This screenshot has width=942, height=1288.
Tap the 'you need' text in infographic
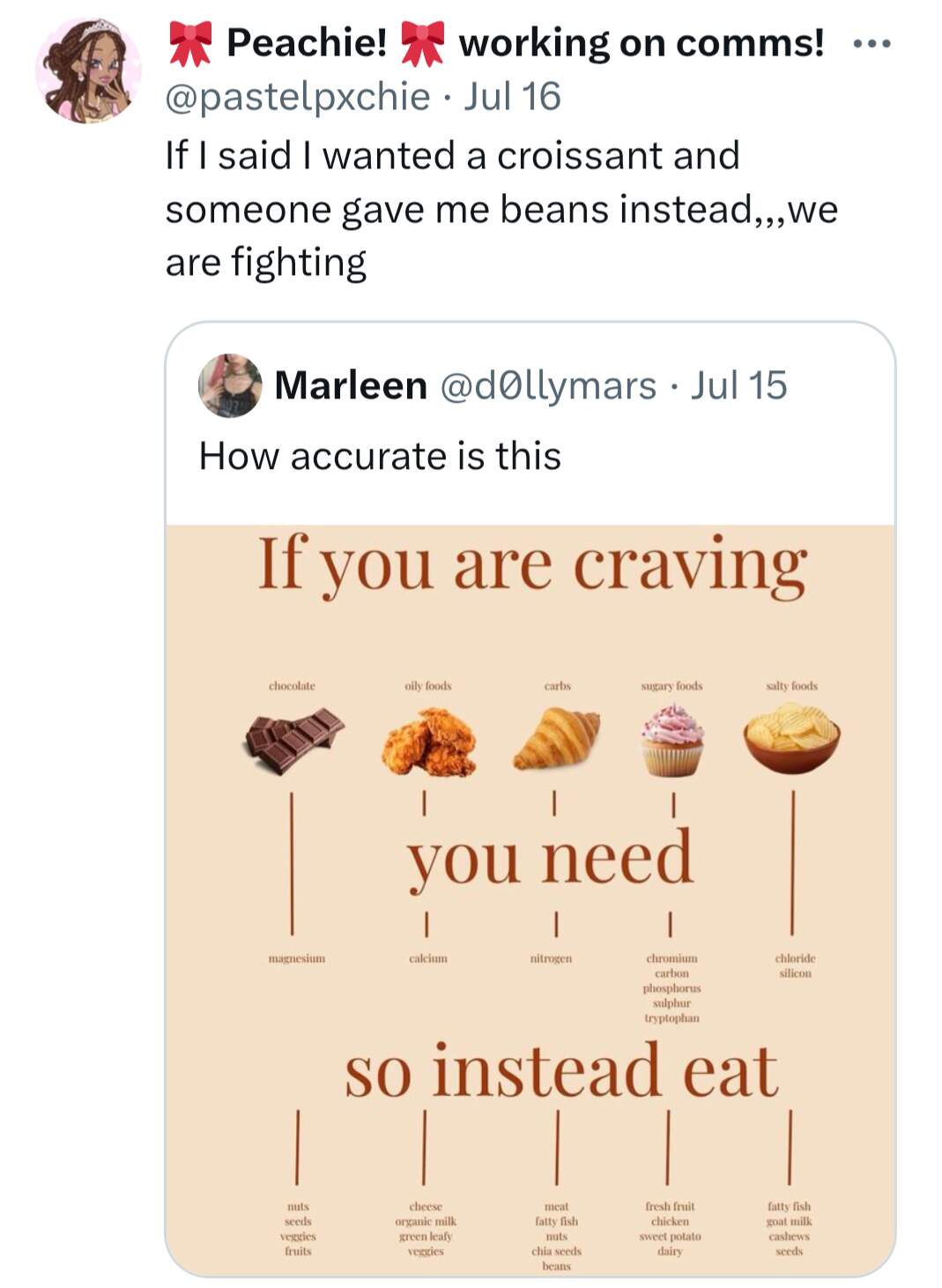click(550, 858)
